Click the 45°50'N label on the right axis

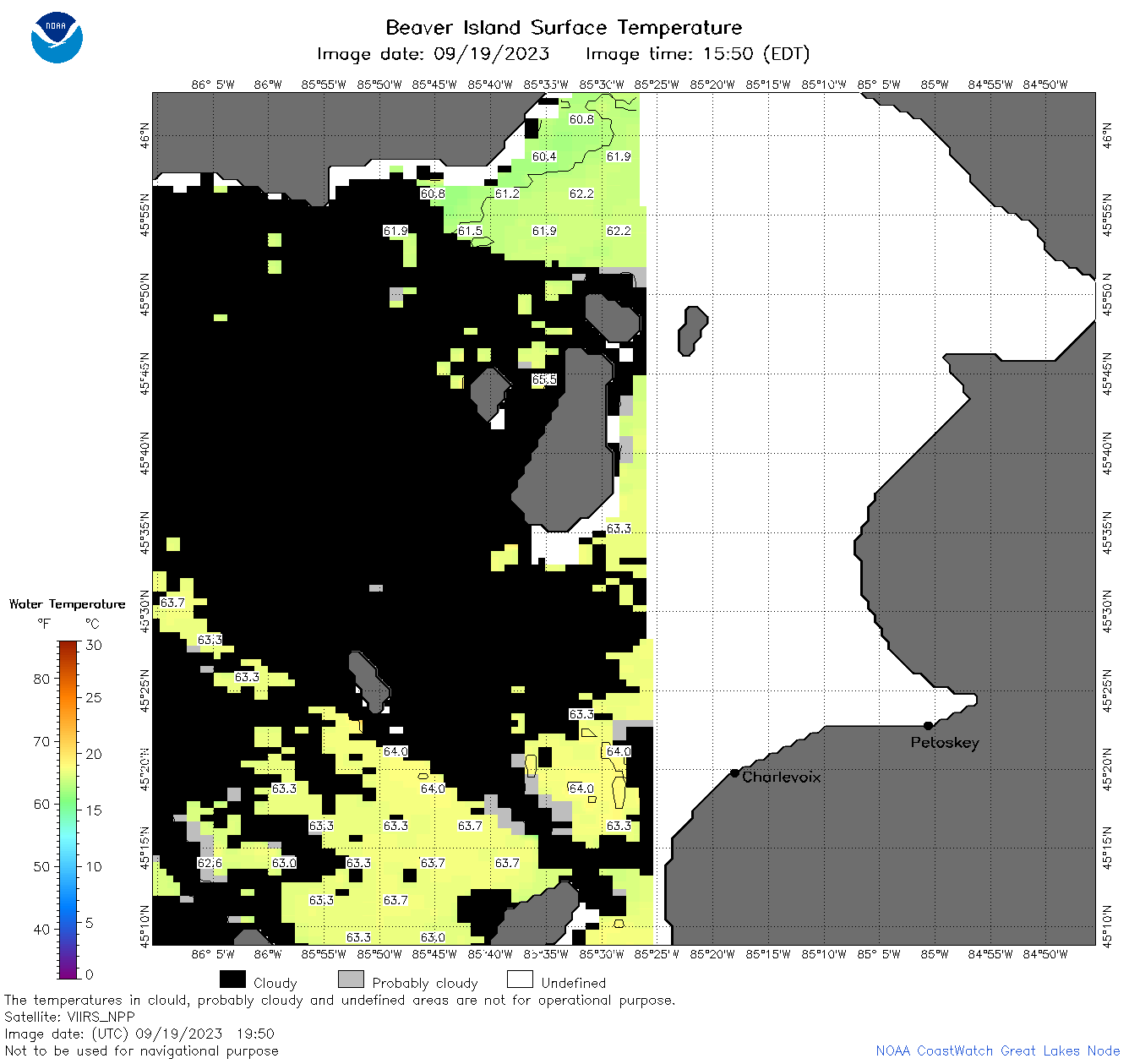click(1107, 294)
